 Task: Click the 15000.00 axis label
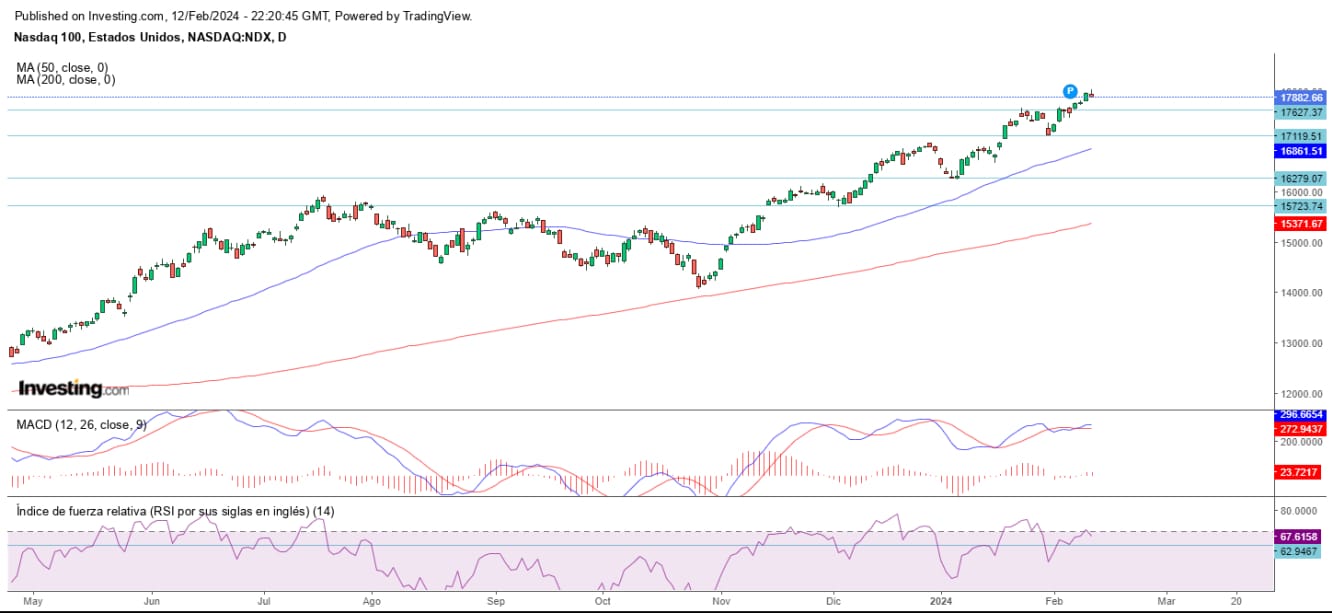tap(1301, 242)
